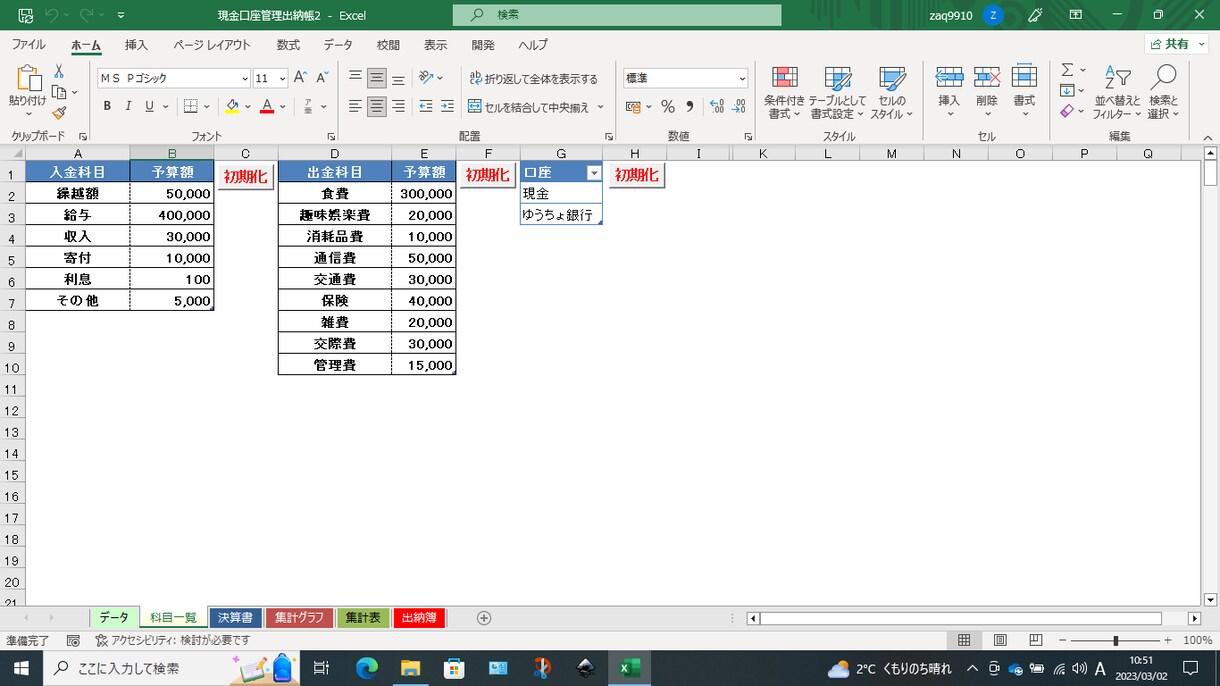This screenshot has height=686, width=1220.
Task: Open the number format dropdown (標準)
Action: pos(742,78)
